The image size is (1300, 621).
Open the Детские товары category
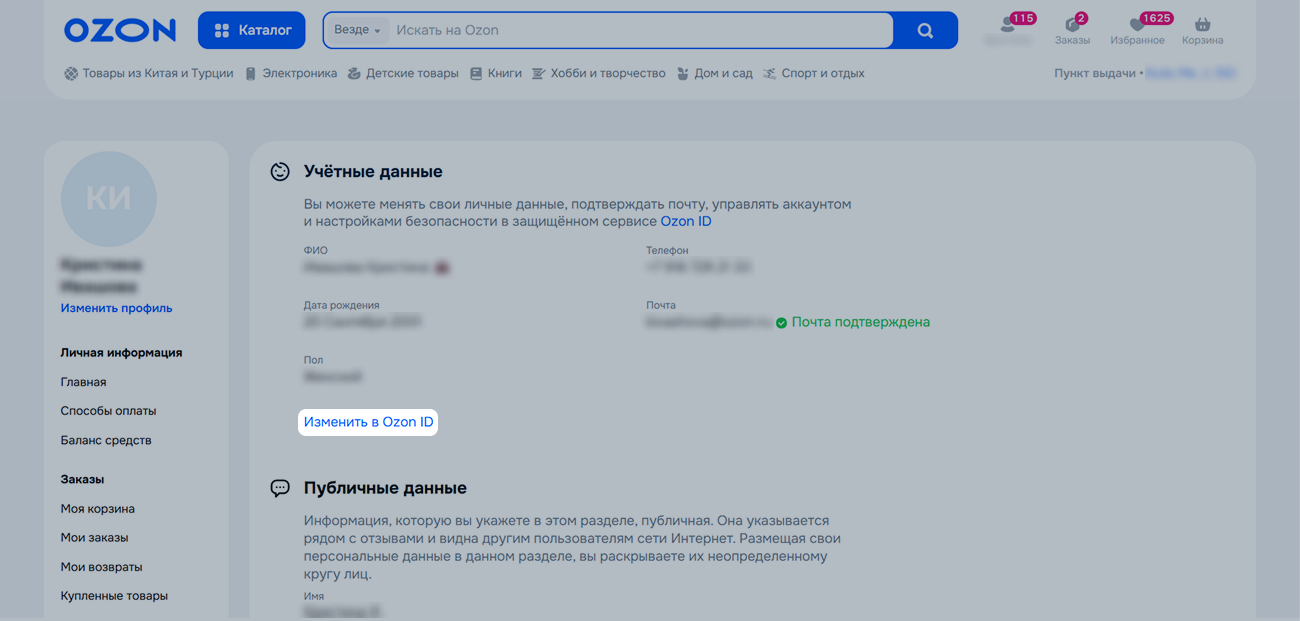(x=403, y=73)
